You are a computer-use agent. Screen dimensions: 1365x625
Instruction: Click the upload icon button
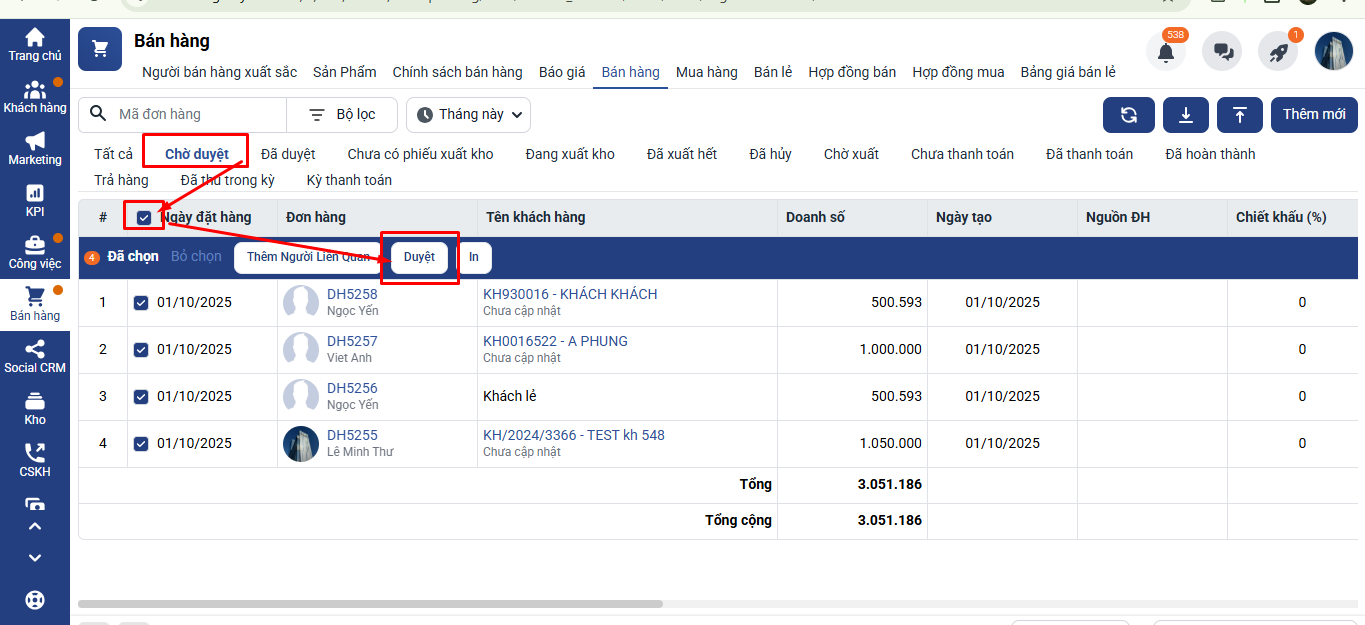[x=1240, y=115]
